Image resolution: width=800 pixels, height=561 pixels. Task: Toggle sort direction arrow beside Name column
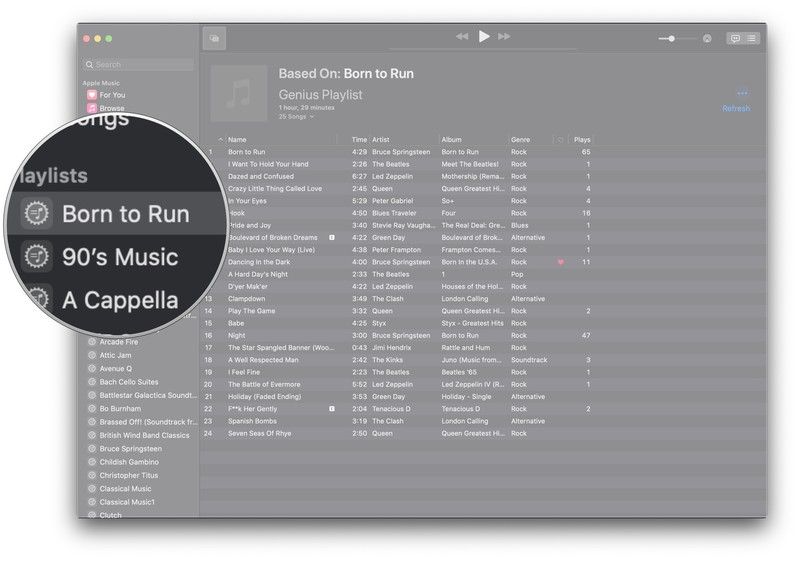tap(220, 140)
